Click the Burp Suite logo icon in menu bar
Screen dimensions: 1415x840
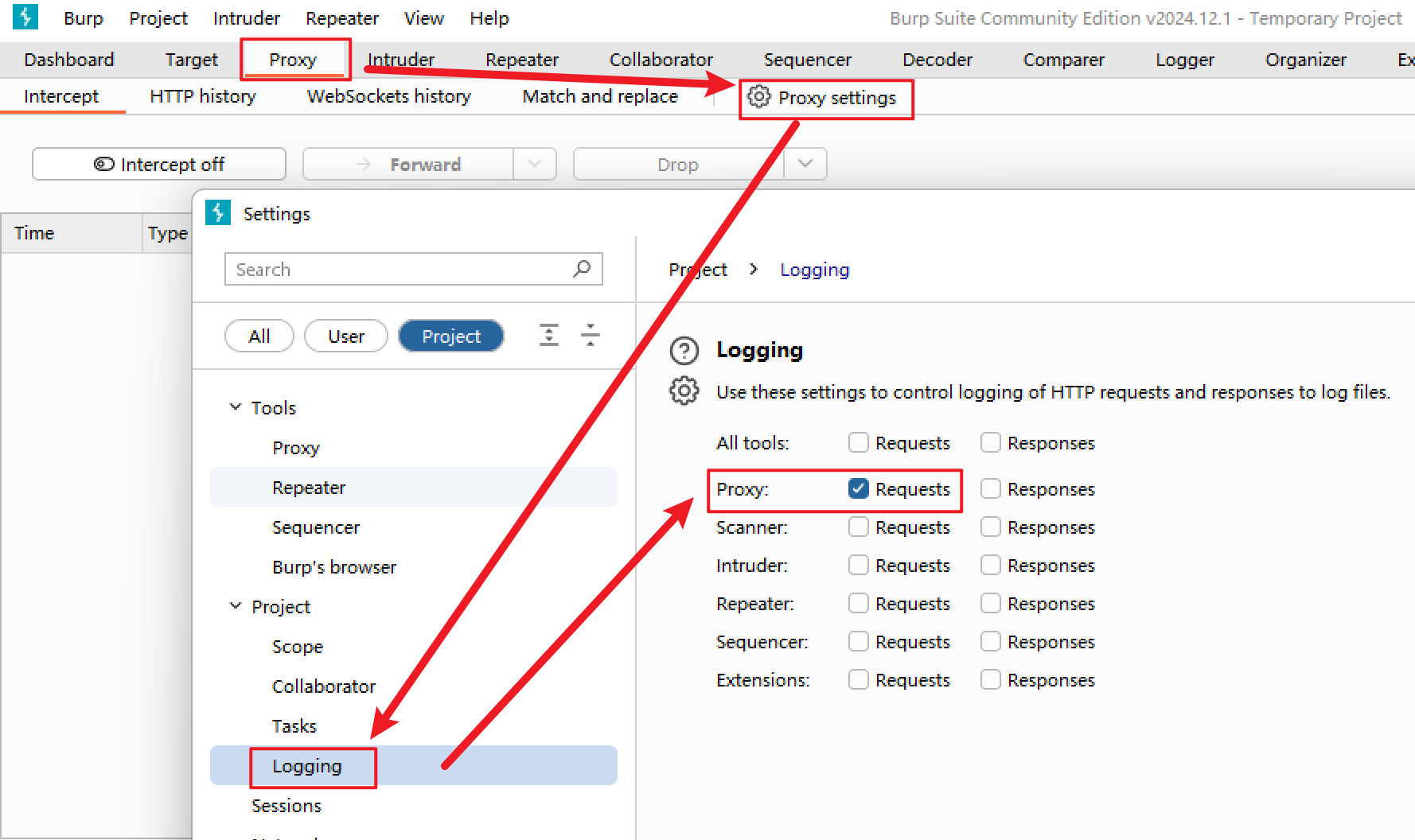coord(25,17)
